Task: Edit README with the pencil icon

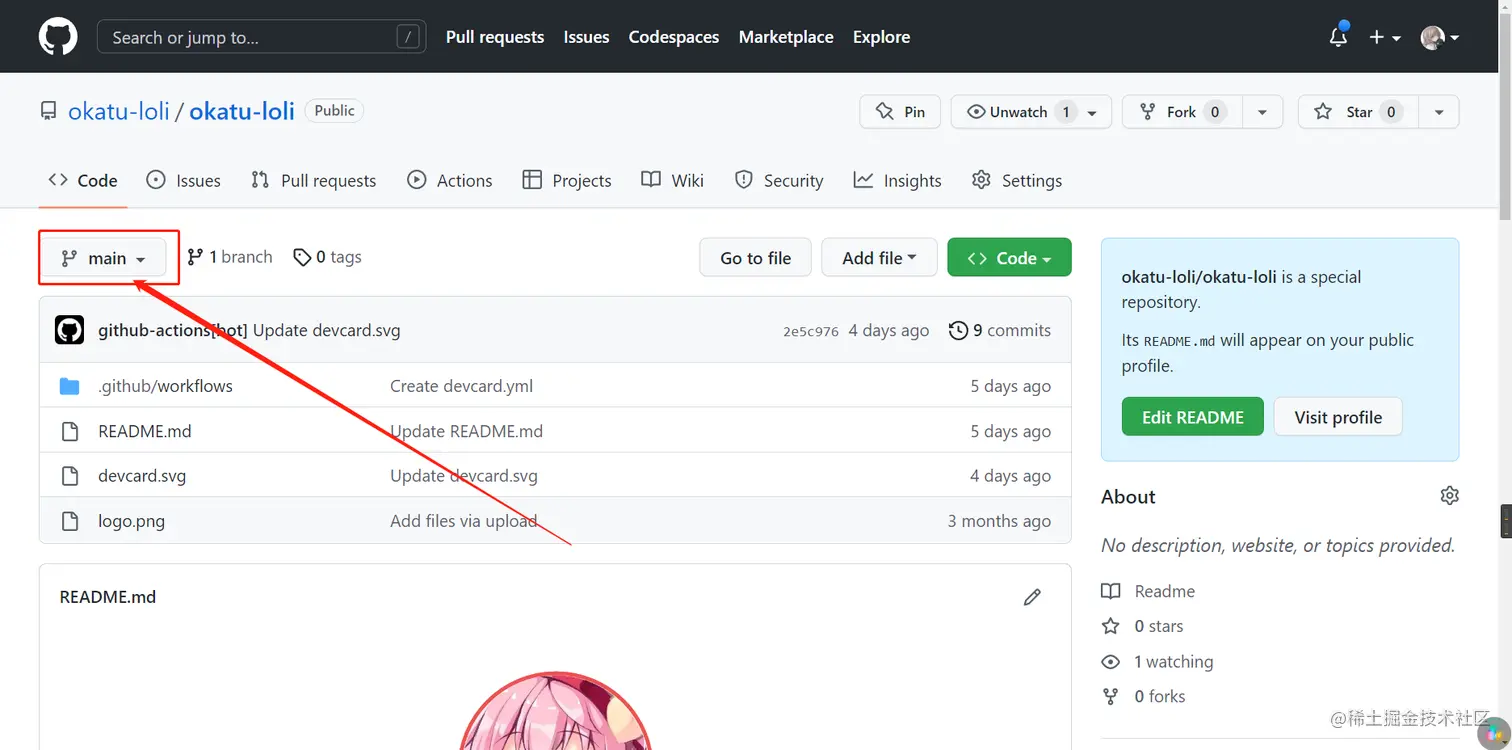Action: coord(1032,597)
